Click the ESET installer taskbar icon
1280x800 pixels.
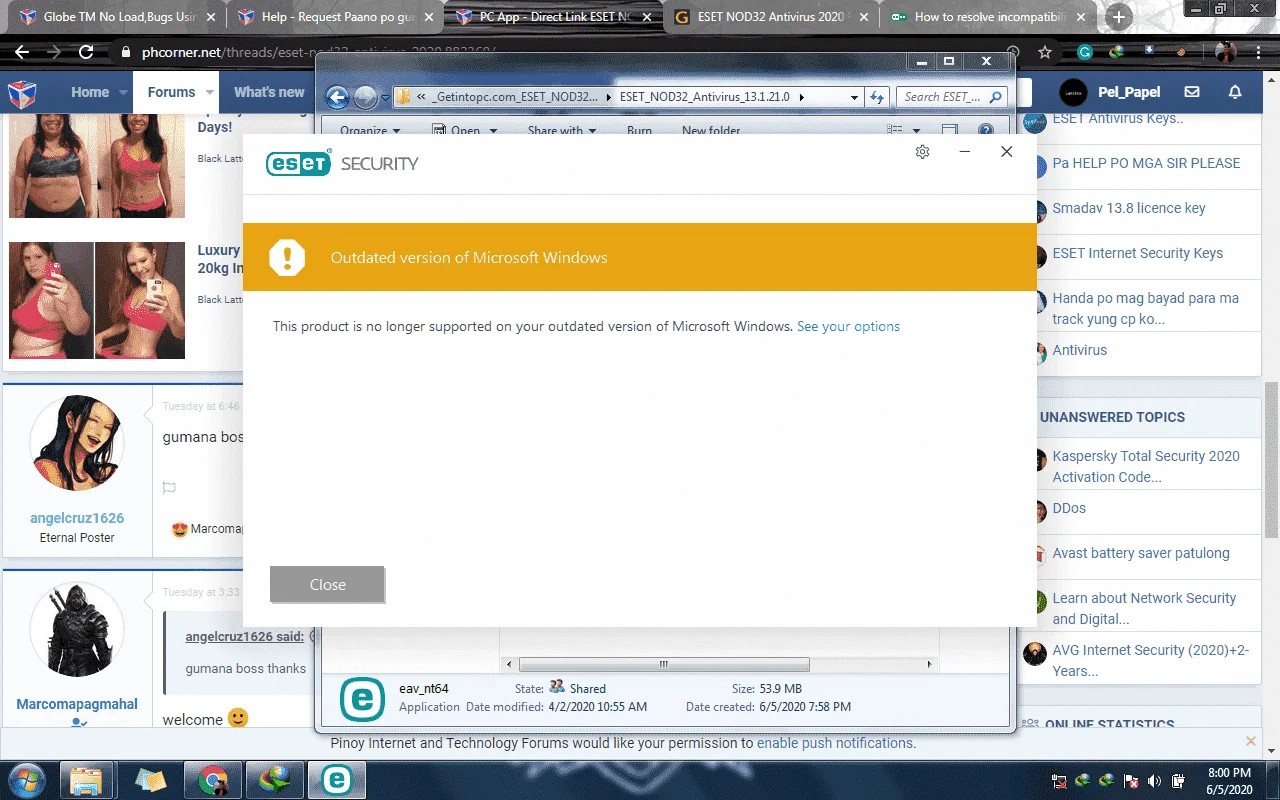click(337, 780)
